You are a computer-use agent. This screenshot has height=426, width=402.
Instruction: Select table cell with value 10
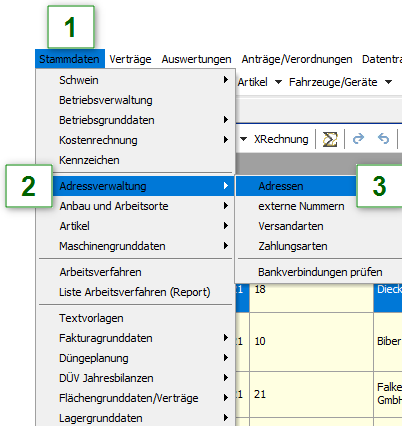311,342
